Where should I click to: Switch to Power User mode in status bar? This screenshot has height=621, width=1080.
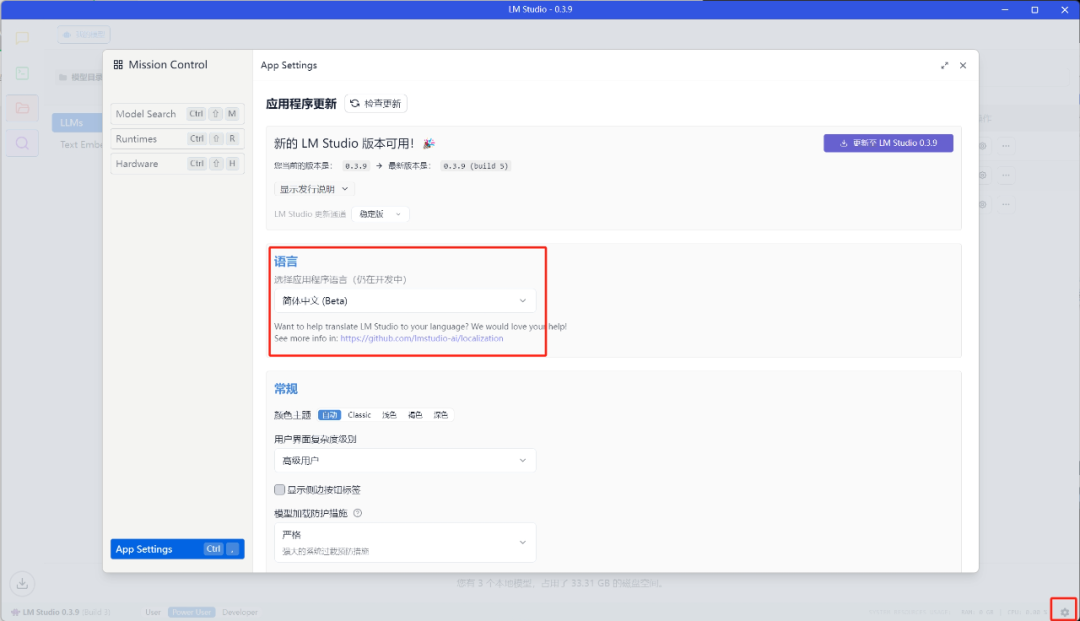[x=191, y=612]
